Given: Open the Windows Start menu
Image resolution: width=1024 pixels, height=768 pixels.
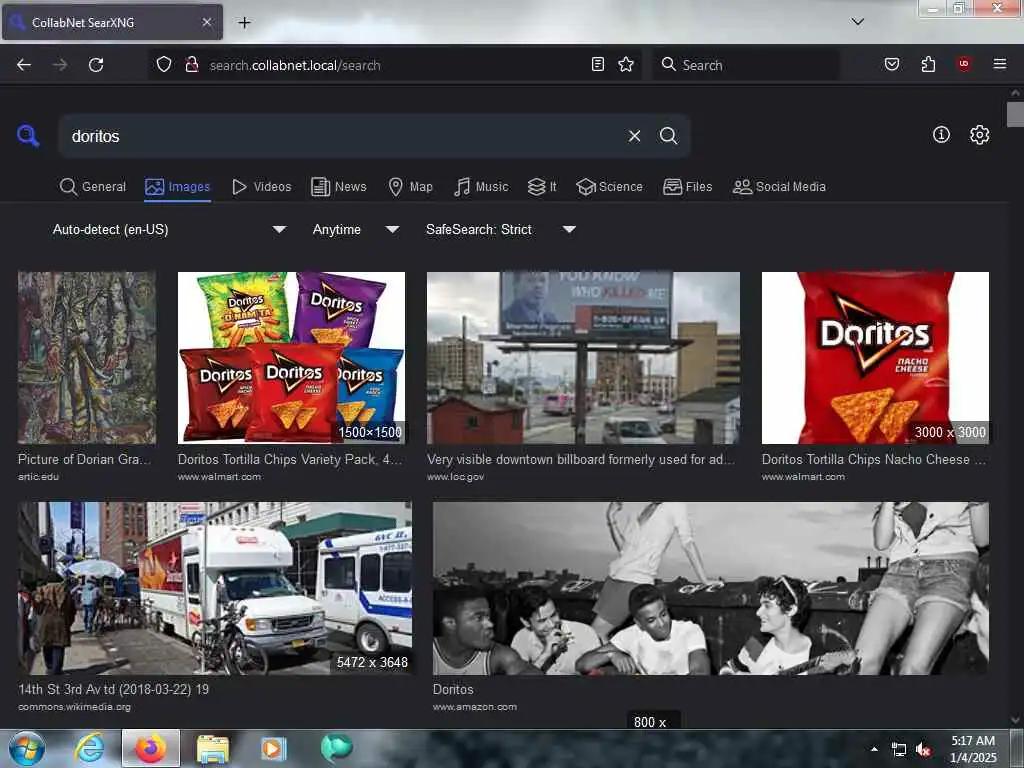Looking at the screenshot, I should tap(27, 748).
